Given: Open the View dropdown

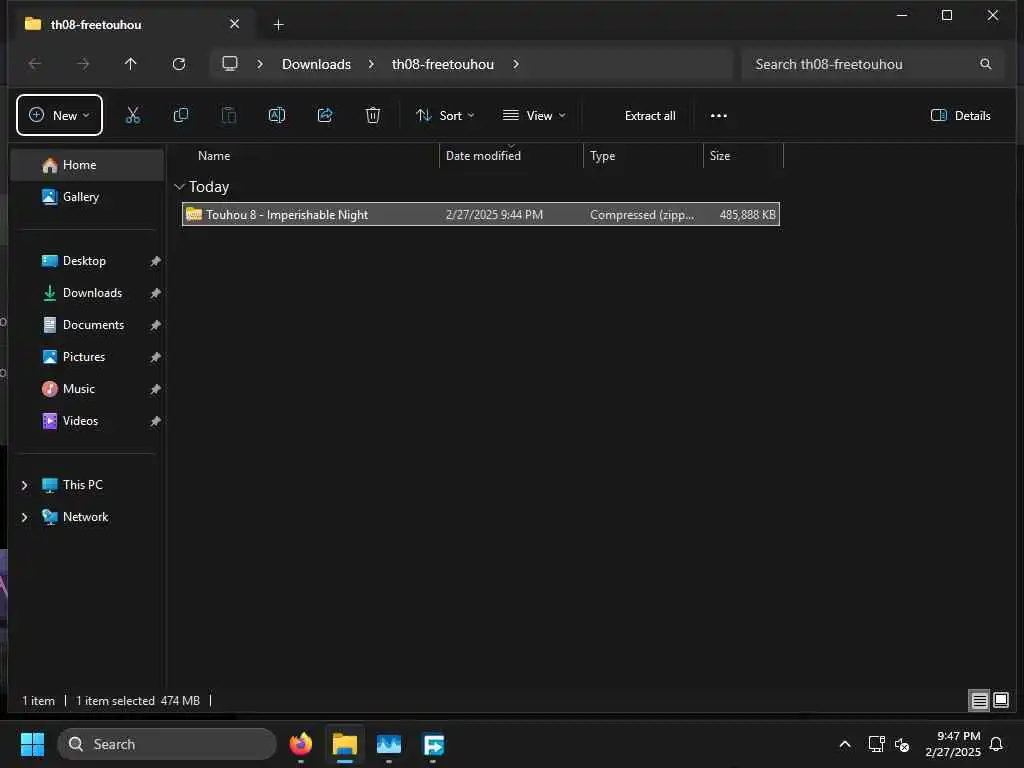Looking at the screenshot, I should click(x=534, y=116).
